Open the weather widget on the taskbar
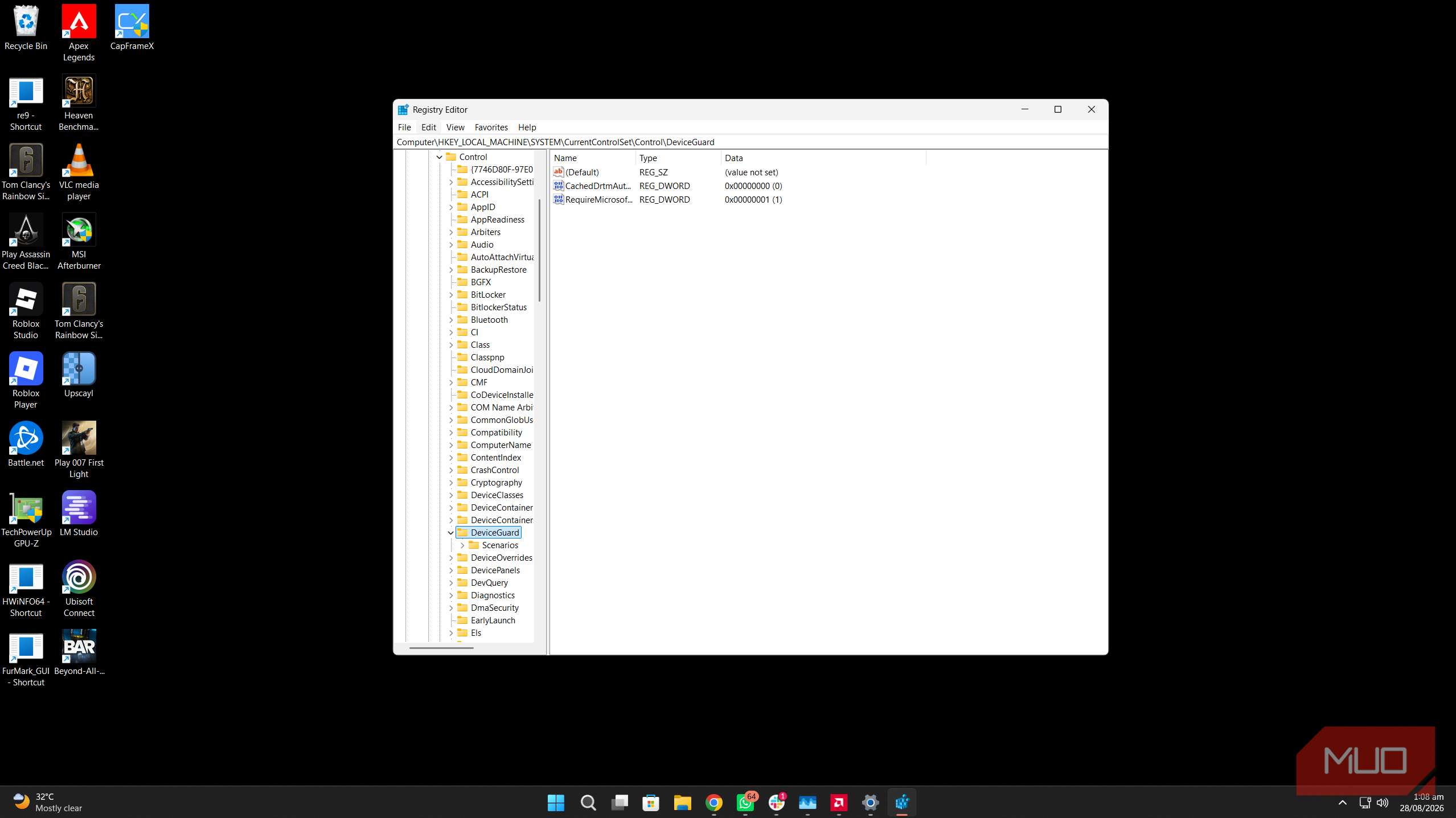 click(x=48, y=803)
